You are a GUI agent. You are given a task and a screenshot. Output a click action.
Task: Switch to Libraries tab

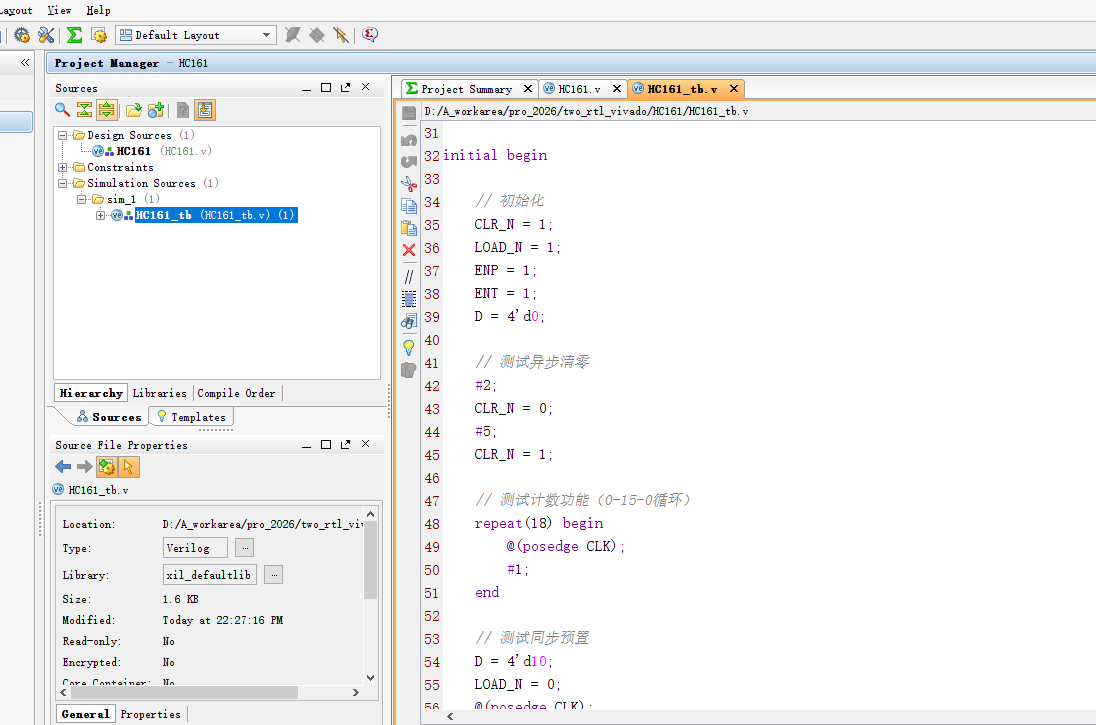[x=159, y=393]
